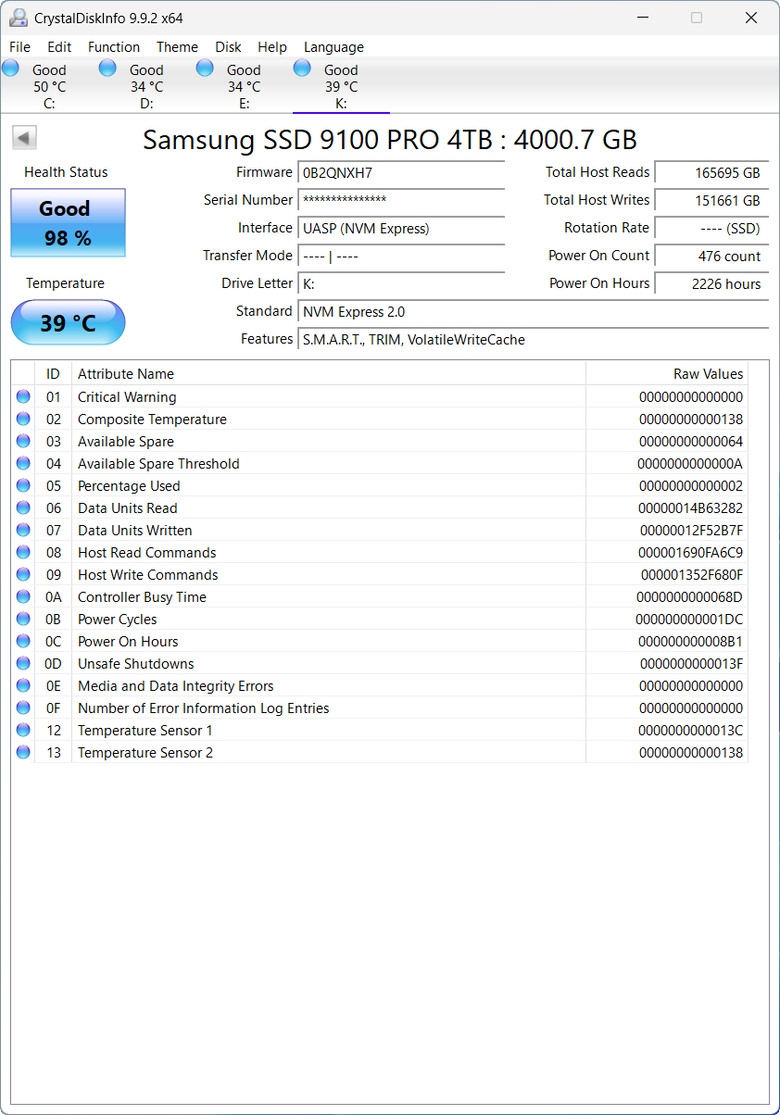The height and width of the screenshot is (1115, 780).
Task: Click status orb of Error Information Log Entries row
Action: 23,708
